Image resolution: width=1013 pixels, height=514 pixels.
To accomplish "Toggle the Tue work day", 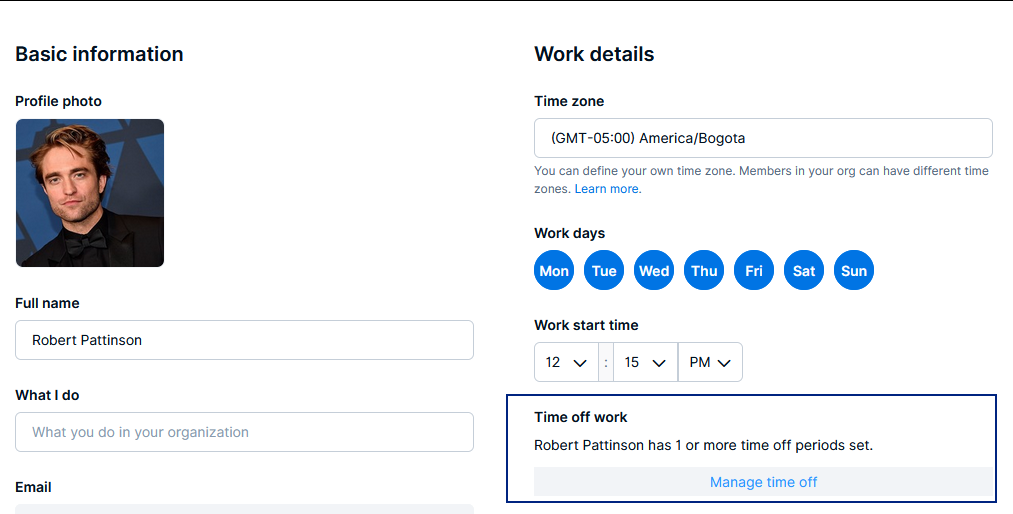I will (x=603, y=270).
